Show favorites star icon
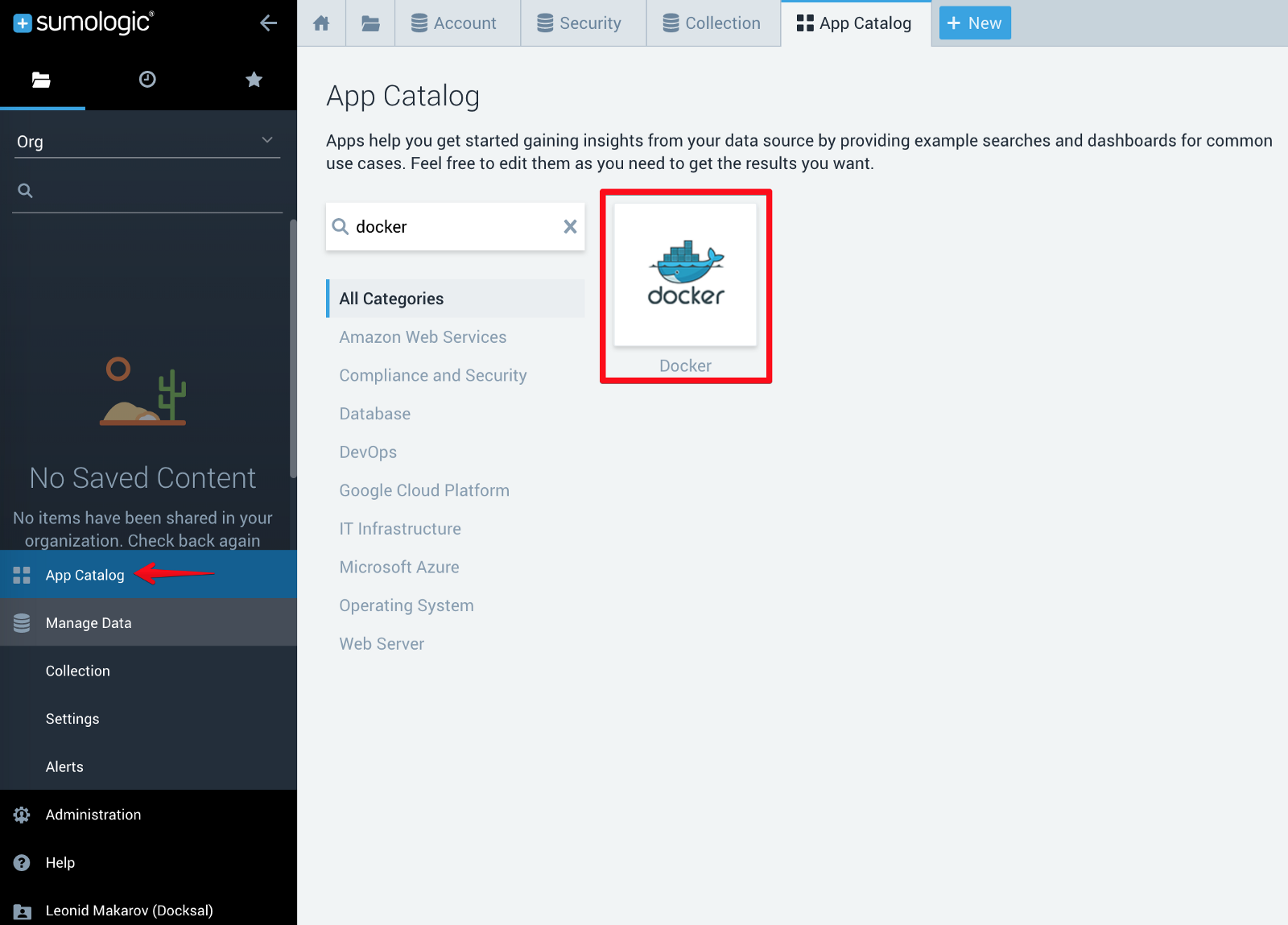The image size is (1288, 925). pyautogui.click(x=254, y=79)
